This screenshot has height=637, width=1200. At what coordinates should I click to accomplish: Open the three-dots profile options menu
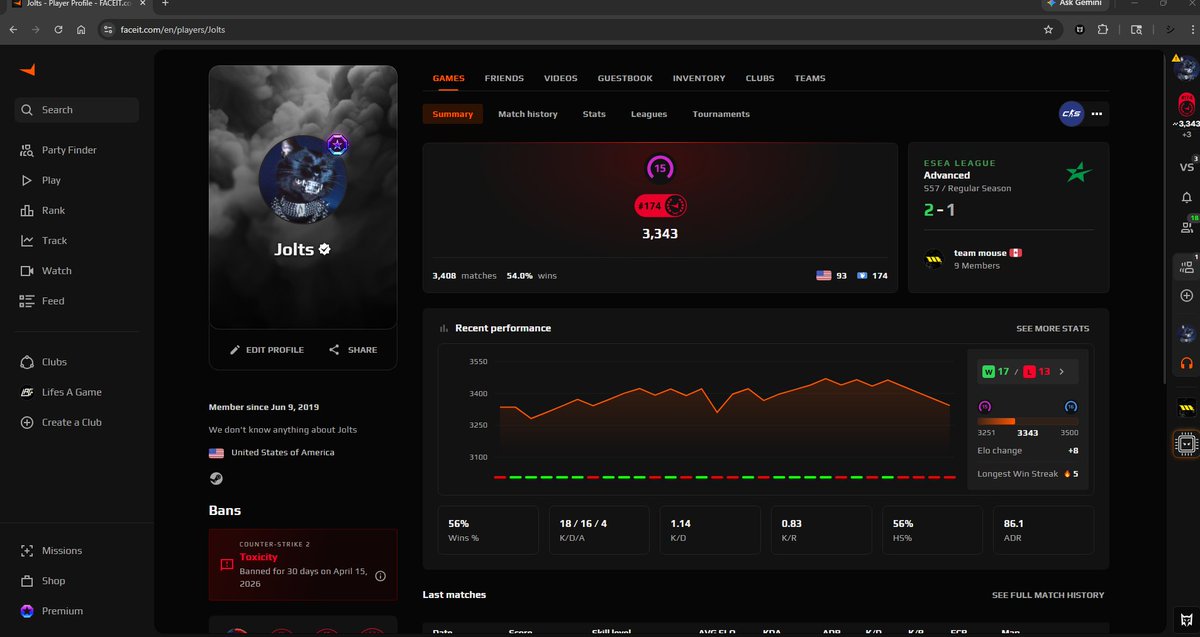pyautogui.click(x=1097, y=114)
